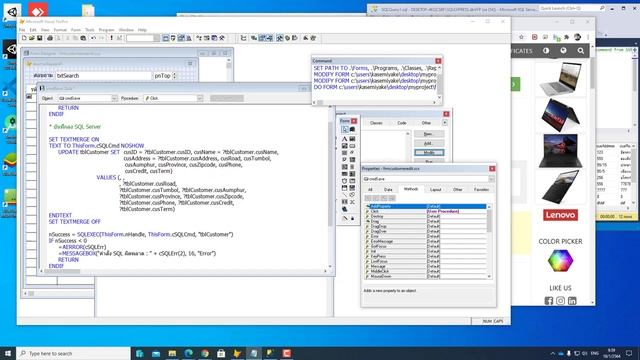
Task: Select the Line control tool
Action: tap(344, 195)
